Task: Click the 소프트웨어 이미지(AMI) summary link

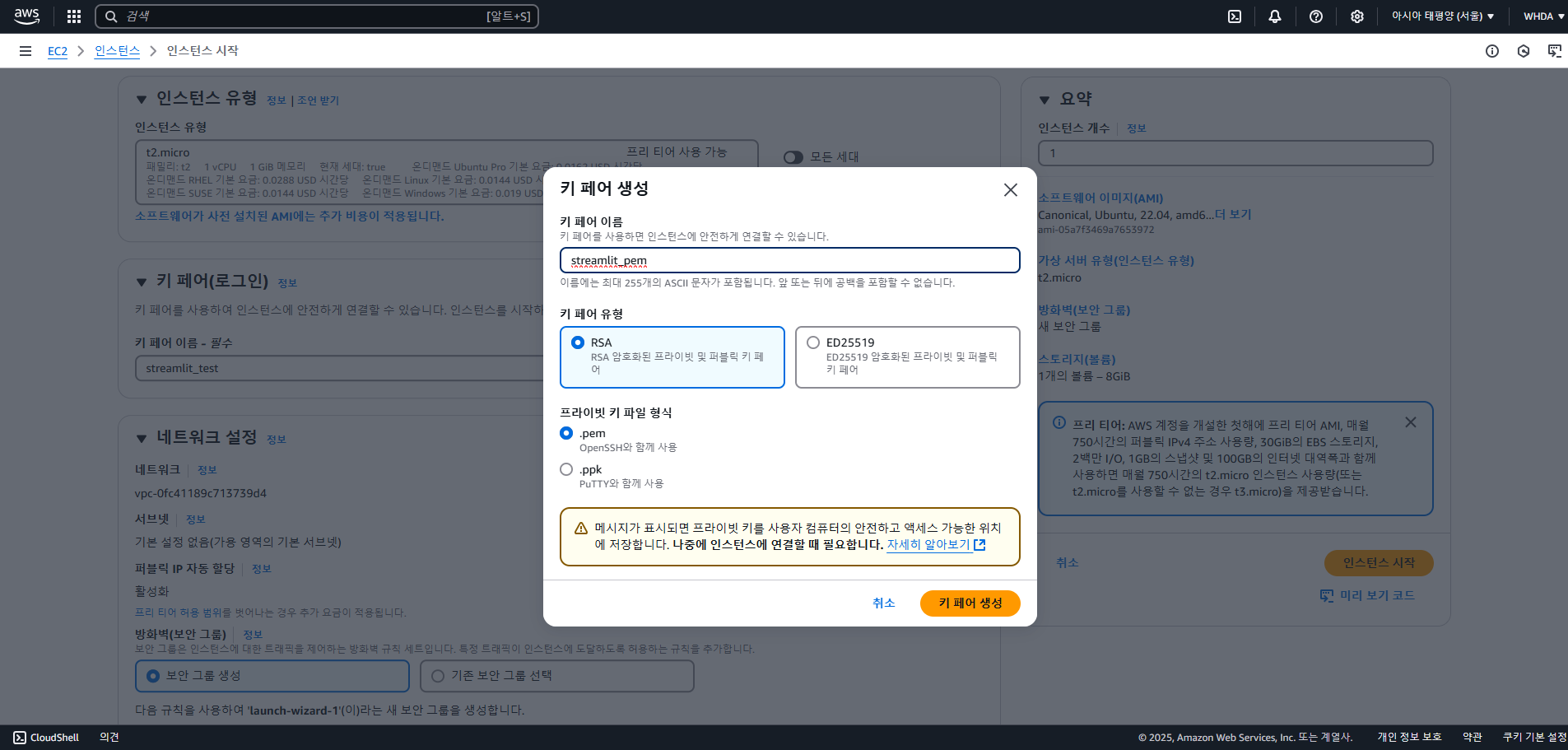Action: (x=1100, y=198)
